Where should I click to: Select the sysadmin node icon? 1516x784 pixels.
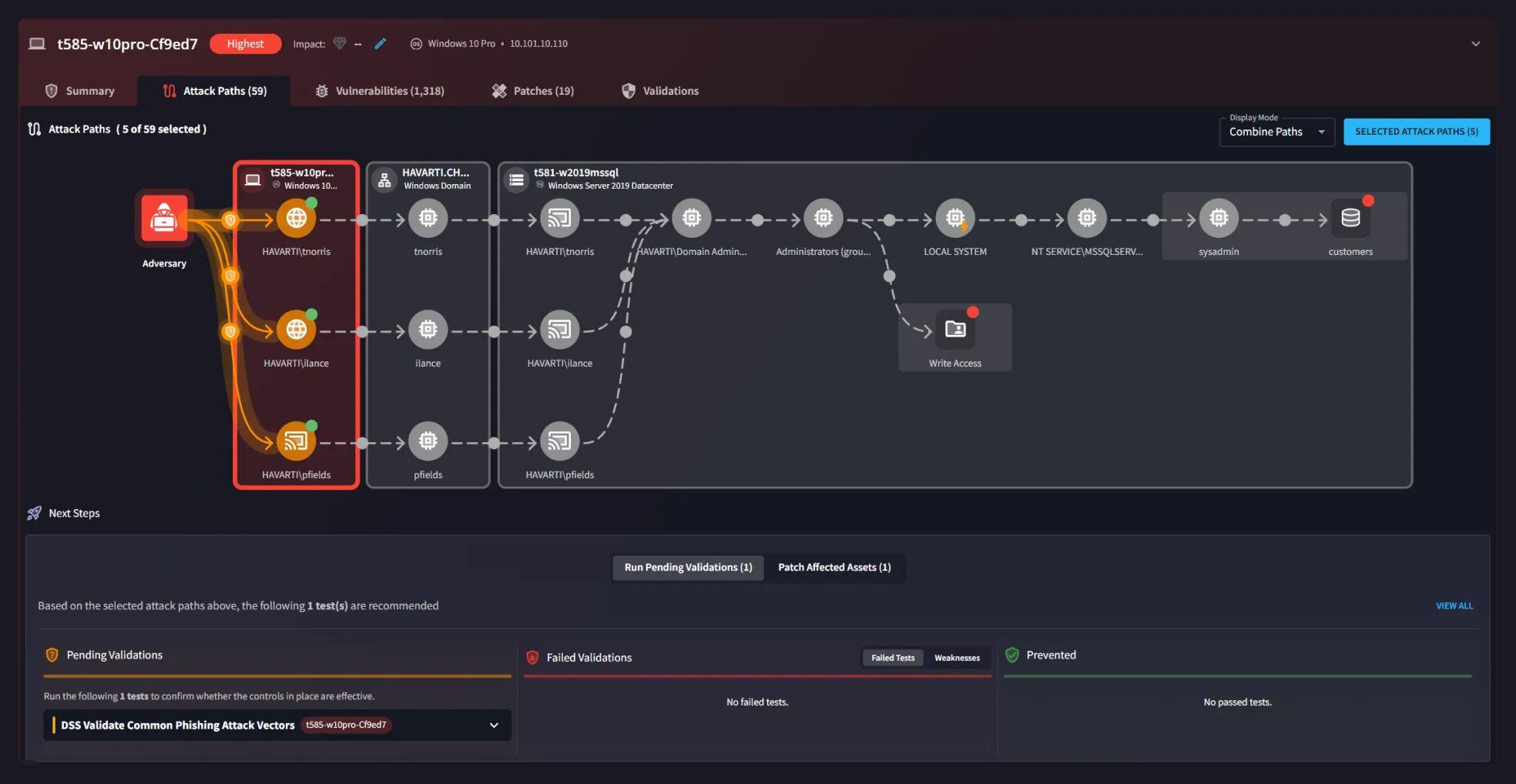coord(1218,219)
